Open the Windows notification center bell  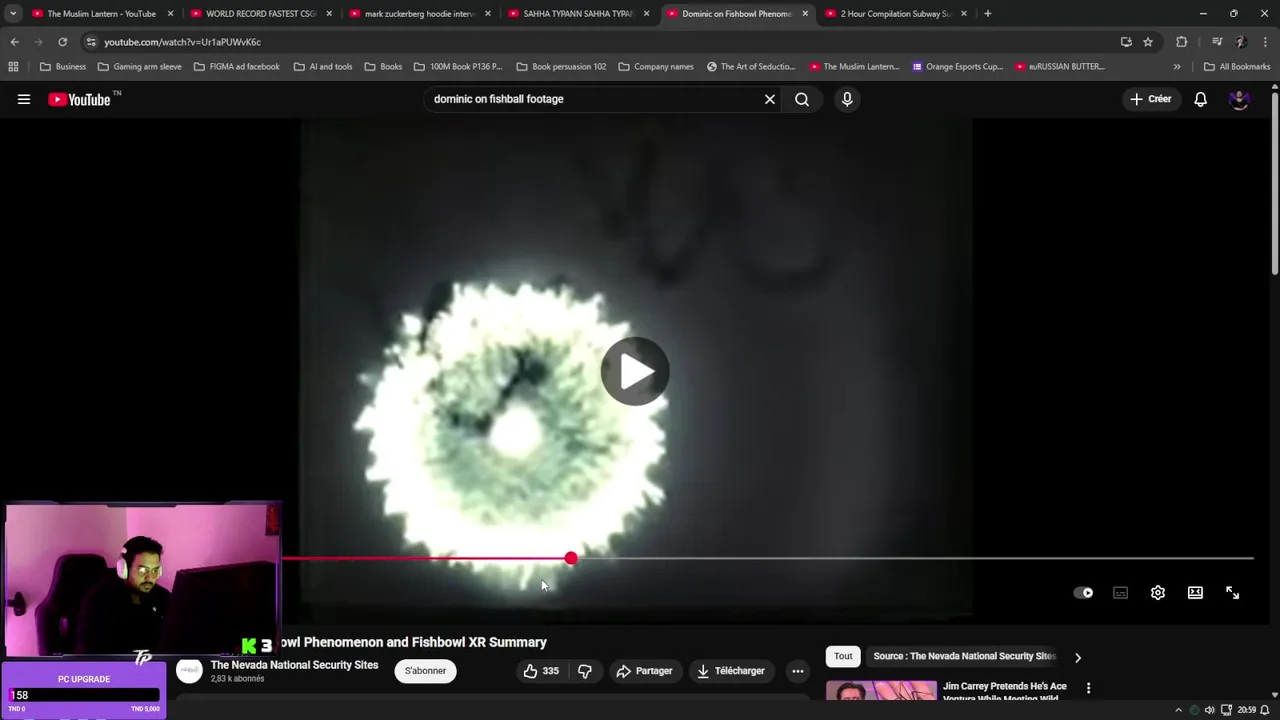tap(1267, 710)
